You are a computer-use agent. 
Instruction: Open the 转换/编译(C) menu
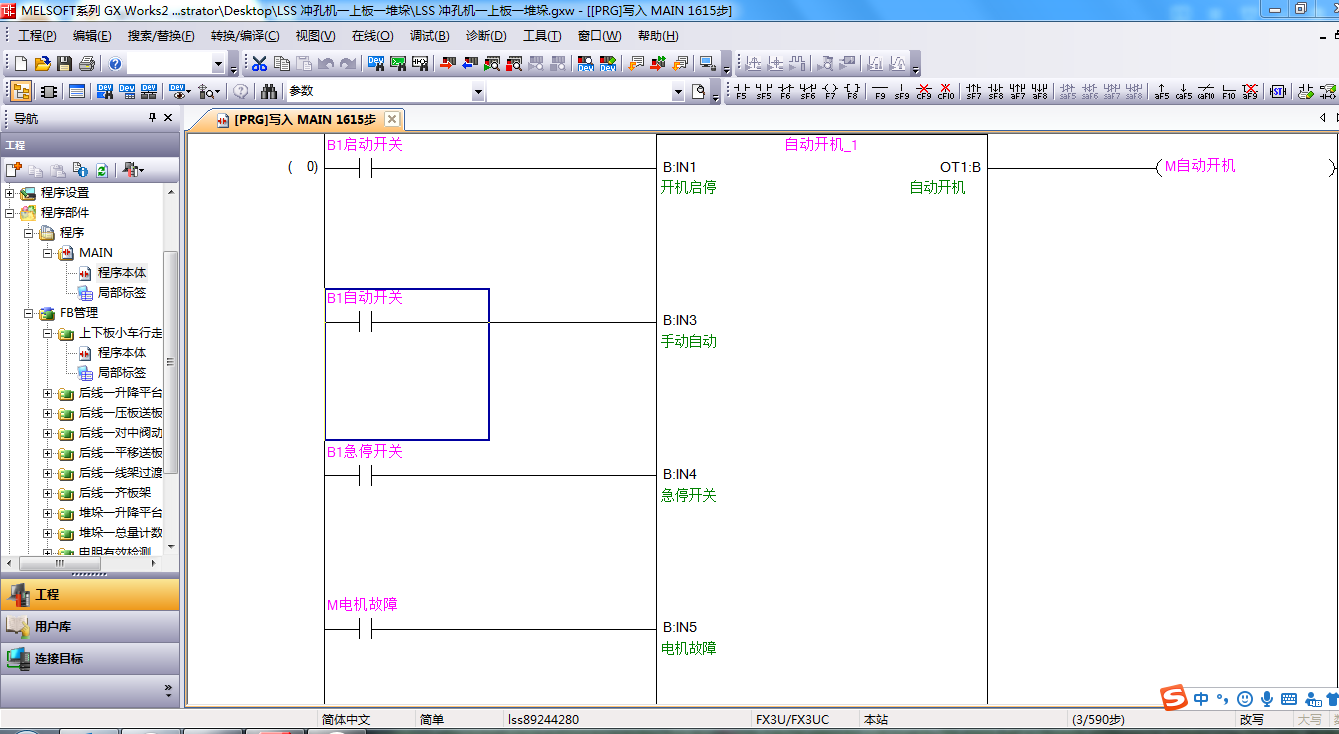[x=244, y=36]
